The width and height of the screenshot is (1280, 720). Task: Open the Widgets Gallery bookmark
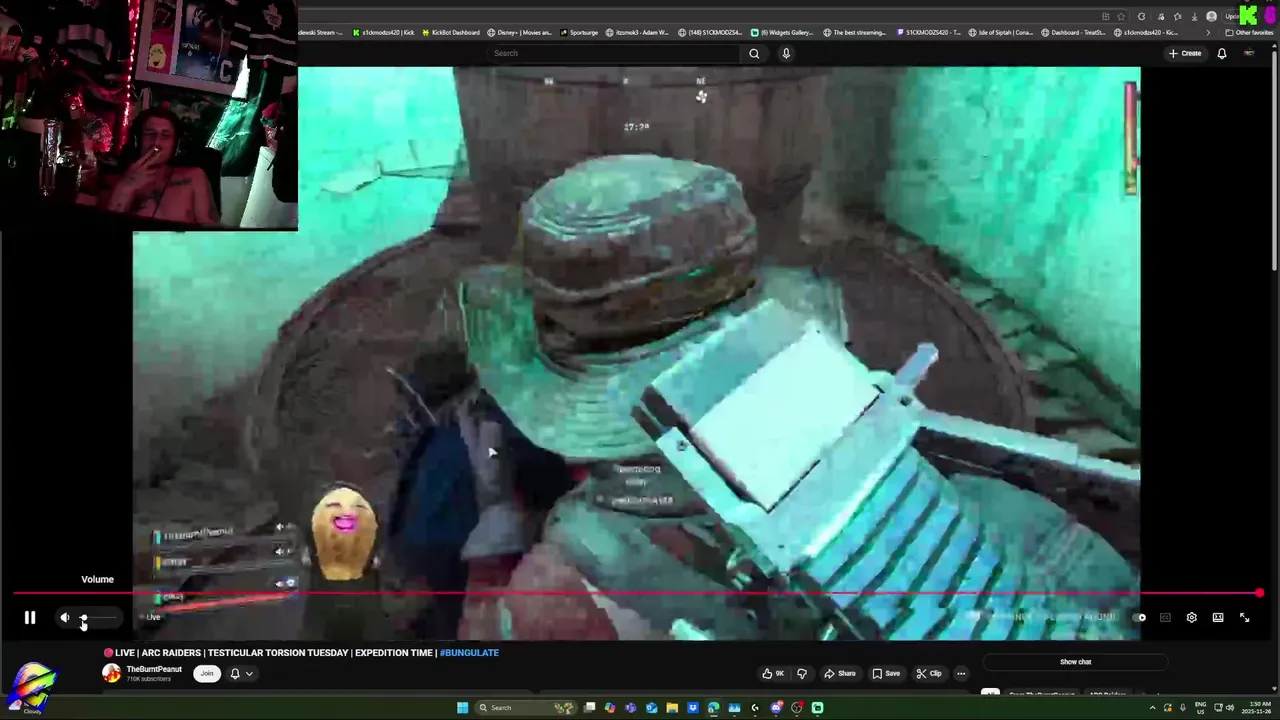[x=782, y=32]
